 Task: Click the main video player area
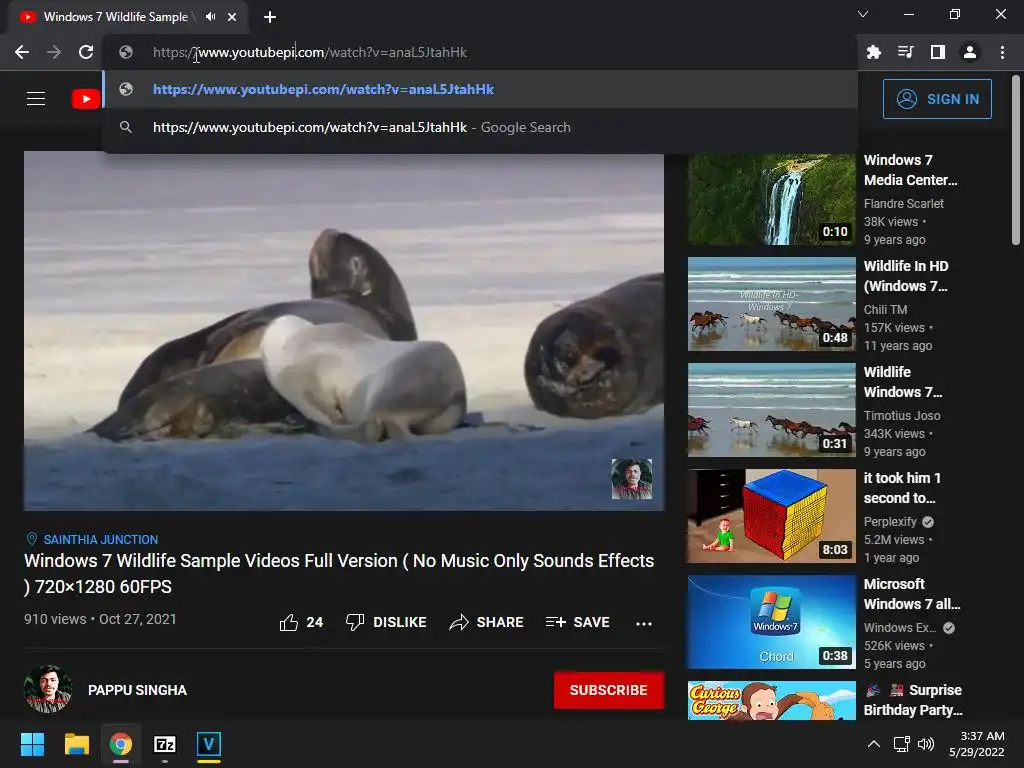point(344,331)
